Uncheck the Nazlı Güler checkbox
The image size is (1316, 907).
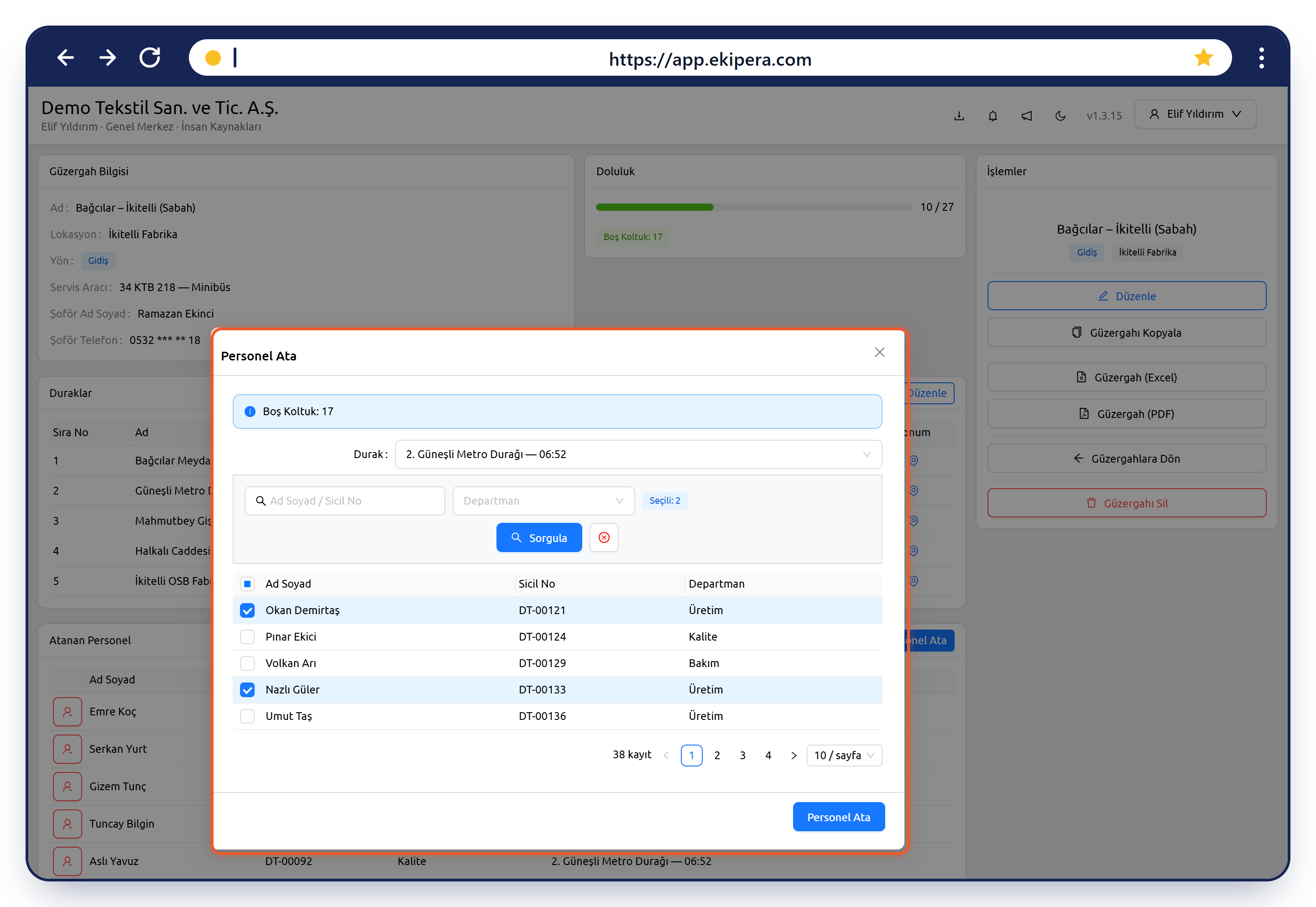tap(247, 690)
